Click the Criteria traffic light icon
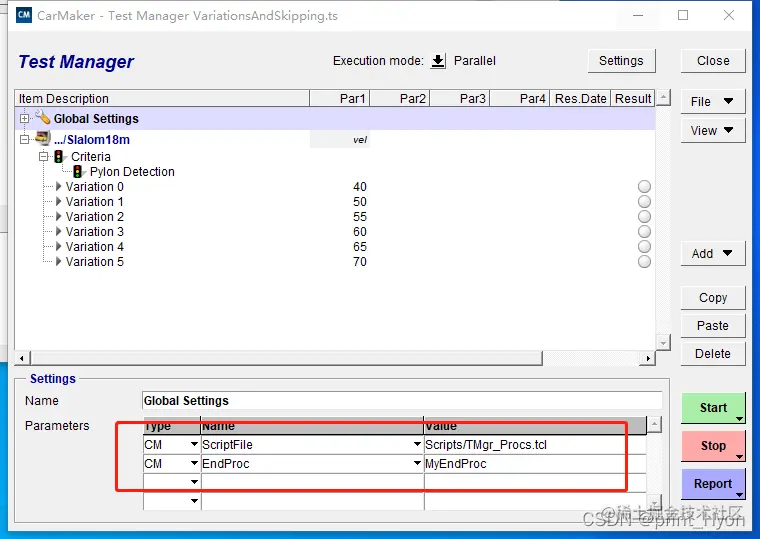This screenshot has width=760, height=539. 59,157
